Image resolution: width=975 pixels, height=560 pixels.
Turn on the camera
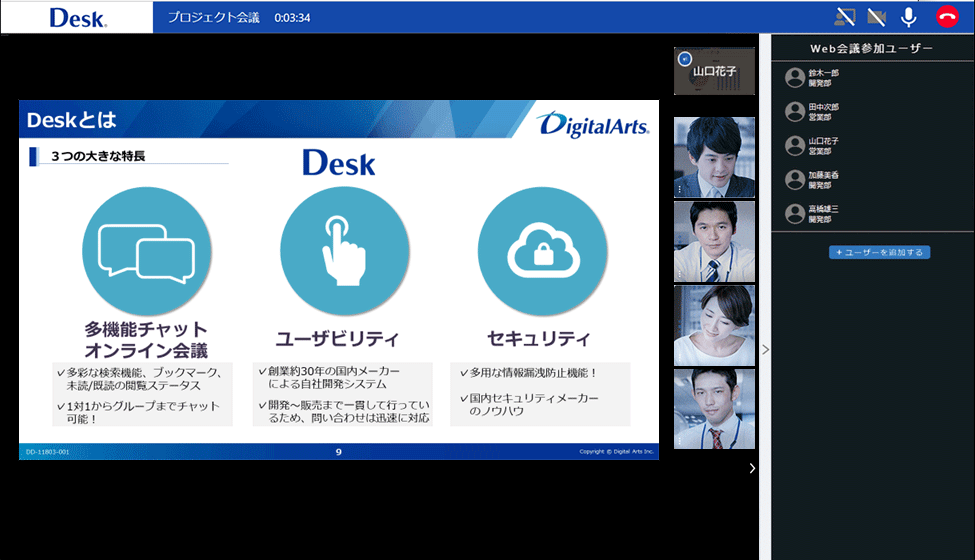(877, 17)
